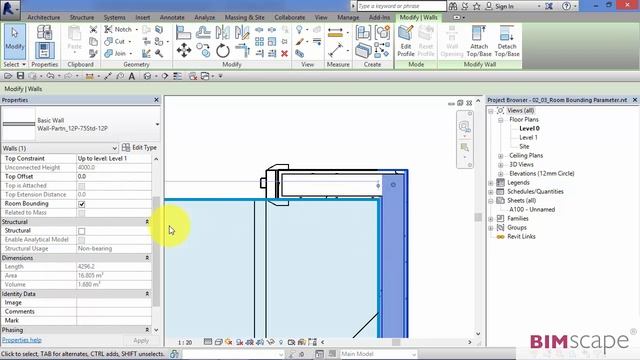Viewport: 640px width, 360px height.
Task: Click the Edit Profile icon
Action: tap(406, 41)
